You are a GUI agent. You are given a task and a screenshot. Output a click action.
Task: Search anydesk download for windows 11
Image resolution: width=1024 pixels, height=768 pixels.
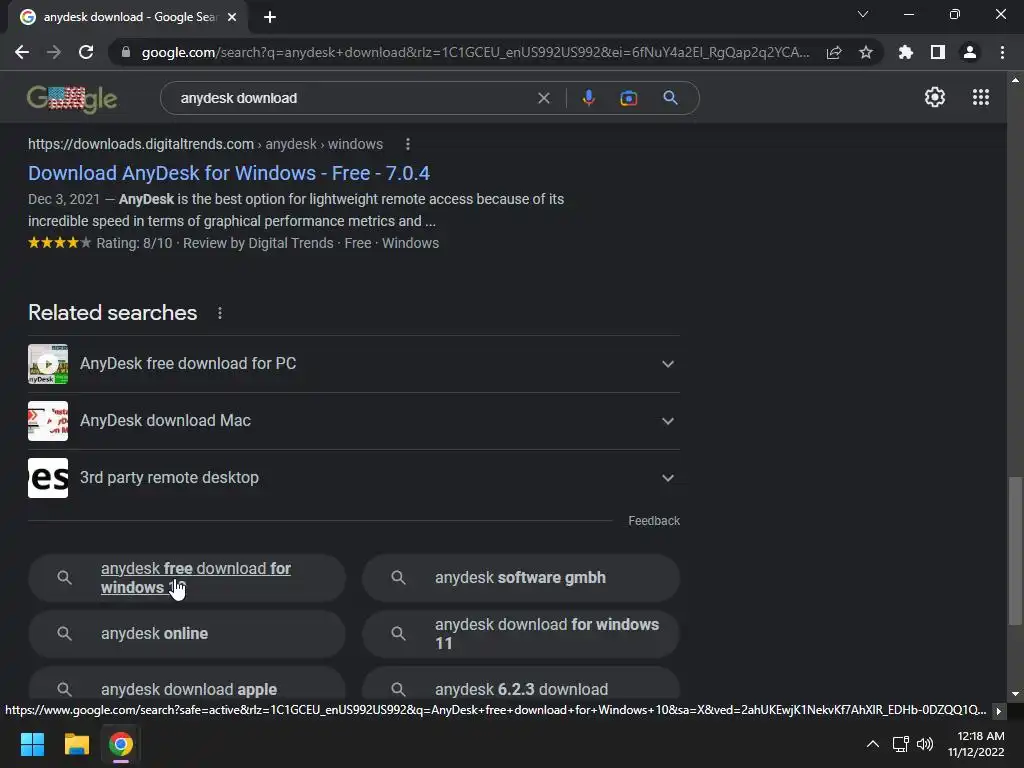[x=520, y=633]
